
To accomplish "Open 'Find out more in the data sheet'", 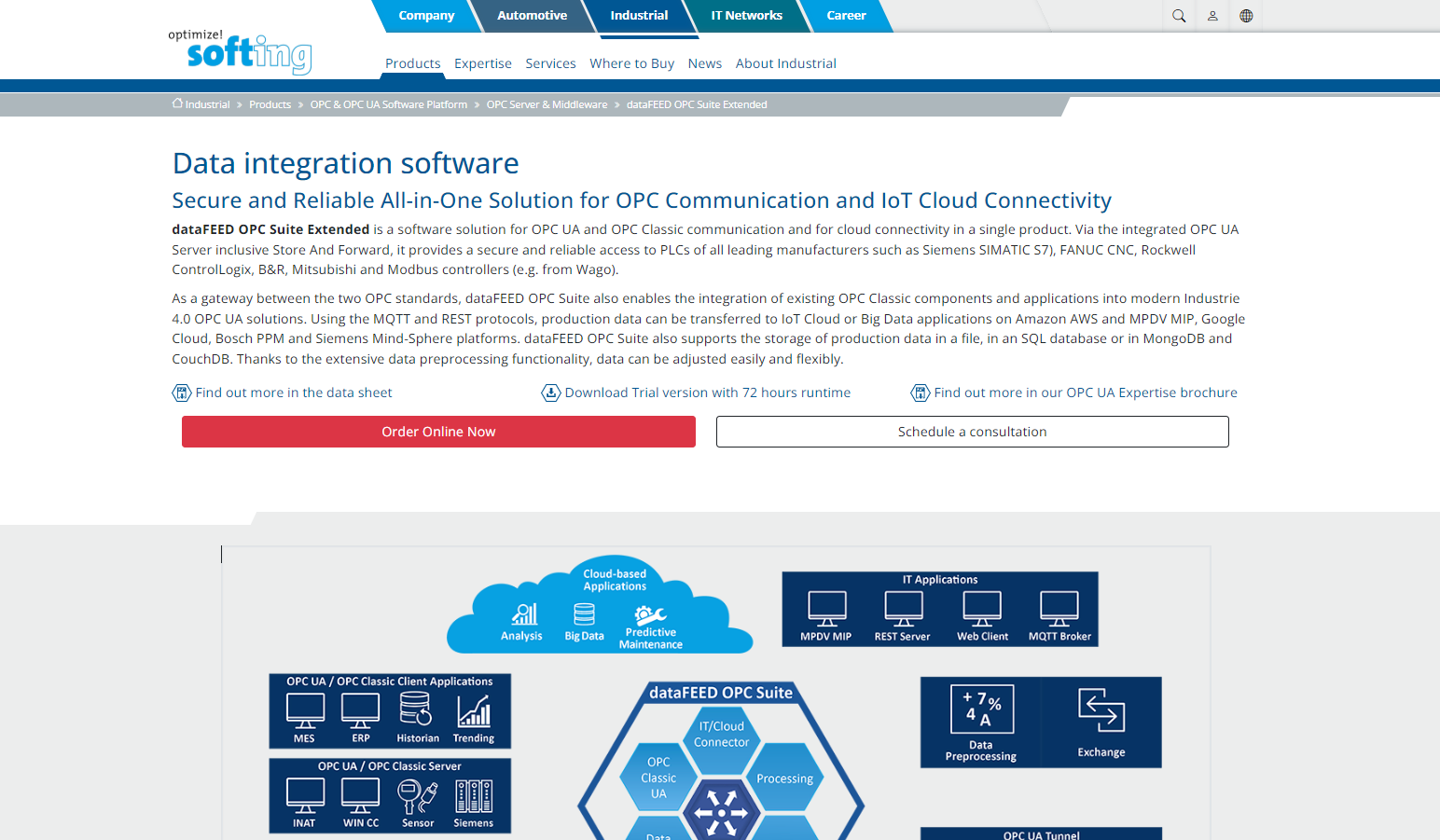I will (294, 392).
